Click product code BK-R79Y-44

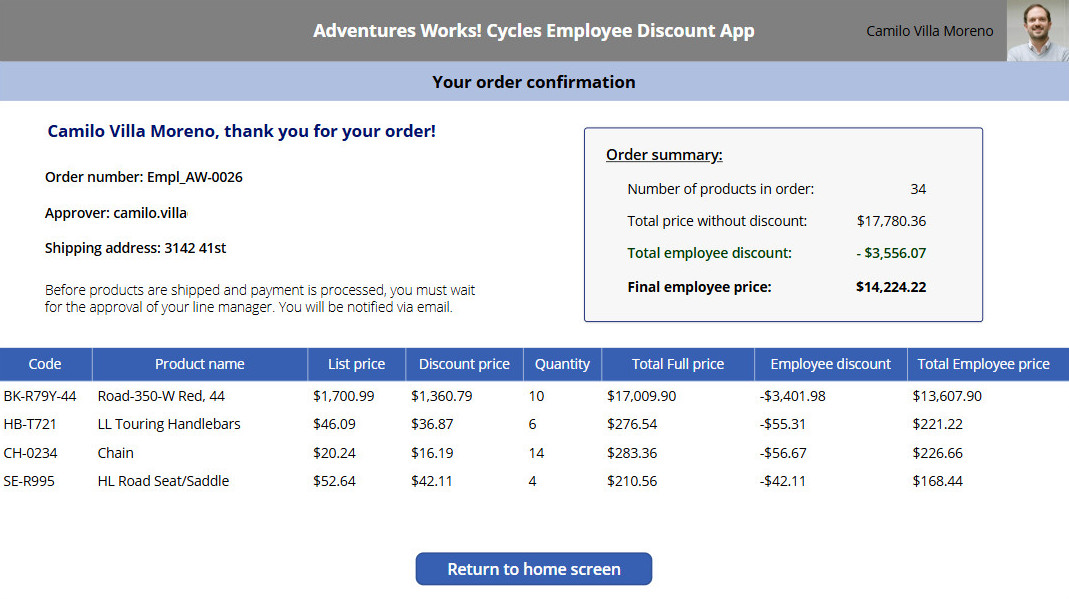click(x=40, y=396)
